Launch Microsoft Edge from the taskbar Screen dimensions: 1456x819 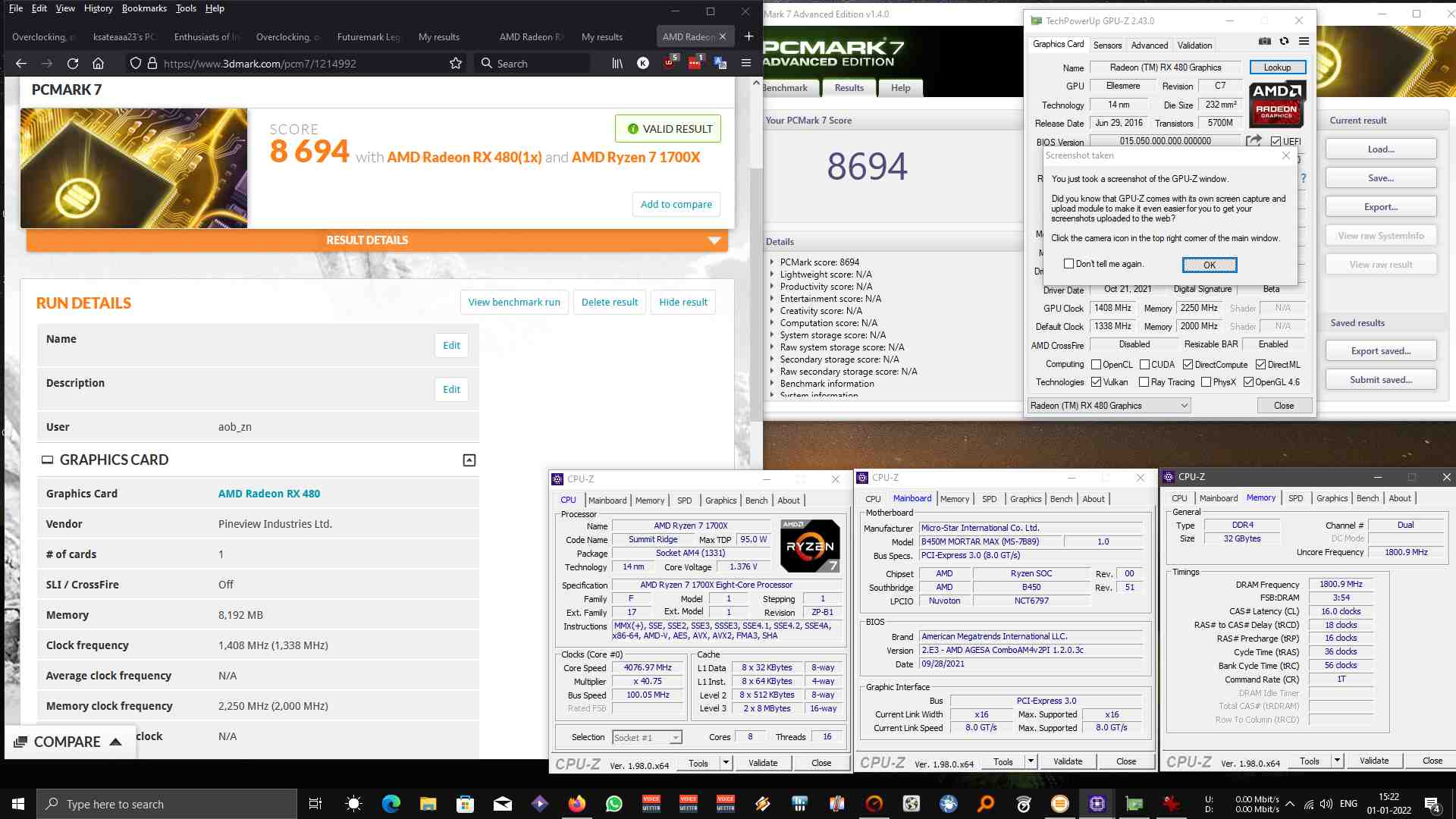point(391,804)
